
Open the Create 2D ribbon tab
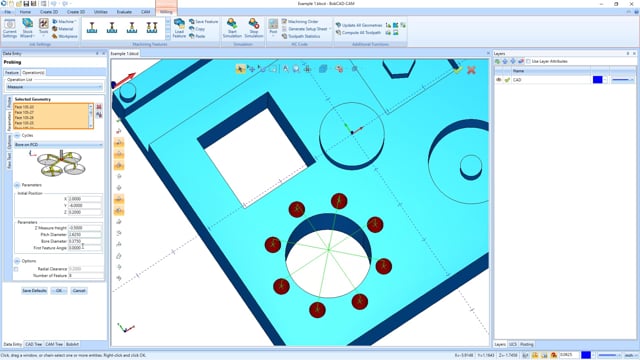[x=49, y=12]
